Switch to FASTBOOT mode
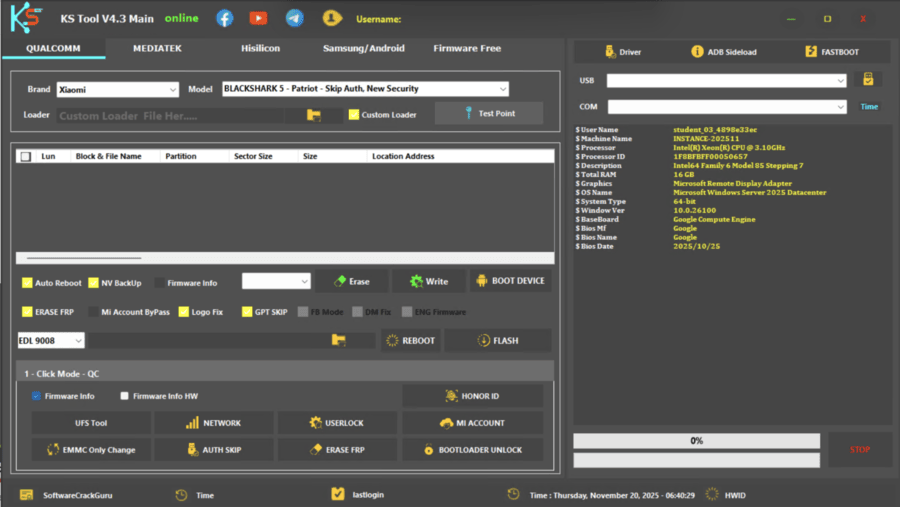The image size is (900, 507). click(x=832, y=52)
